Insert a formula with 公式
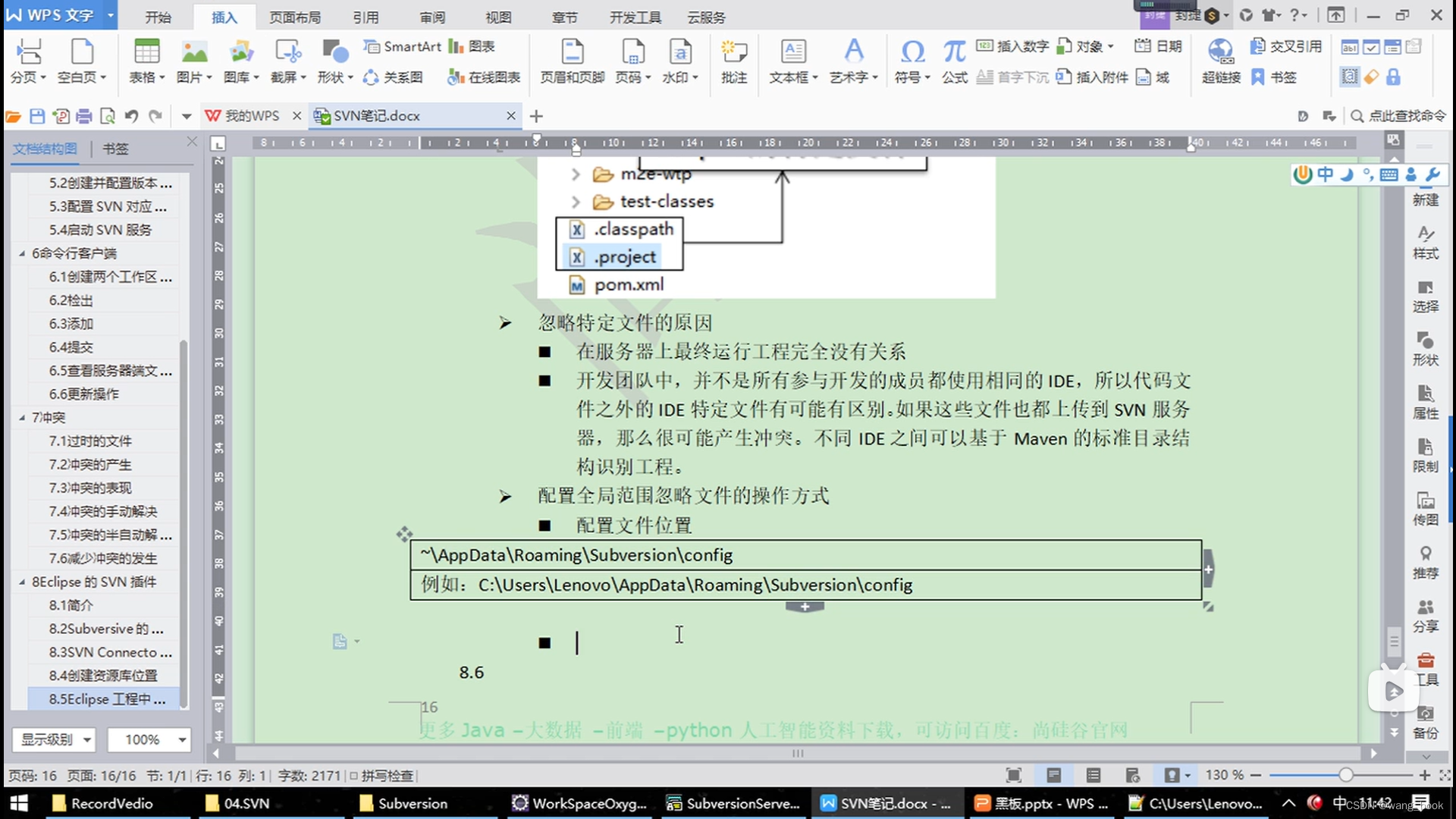1456x819 pixels. [954, 61]
